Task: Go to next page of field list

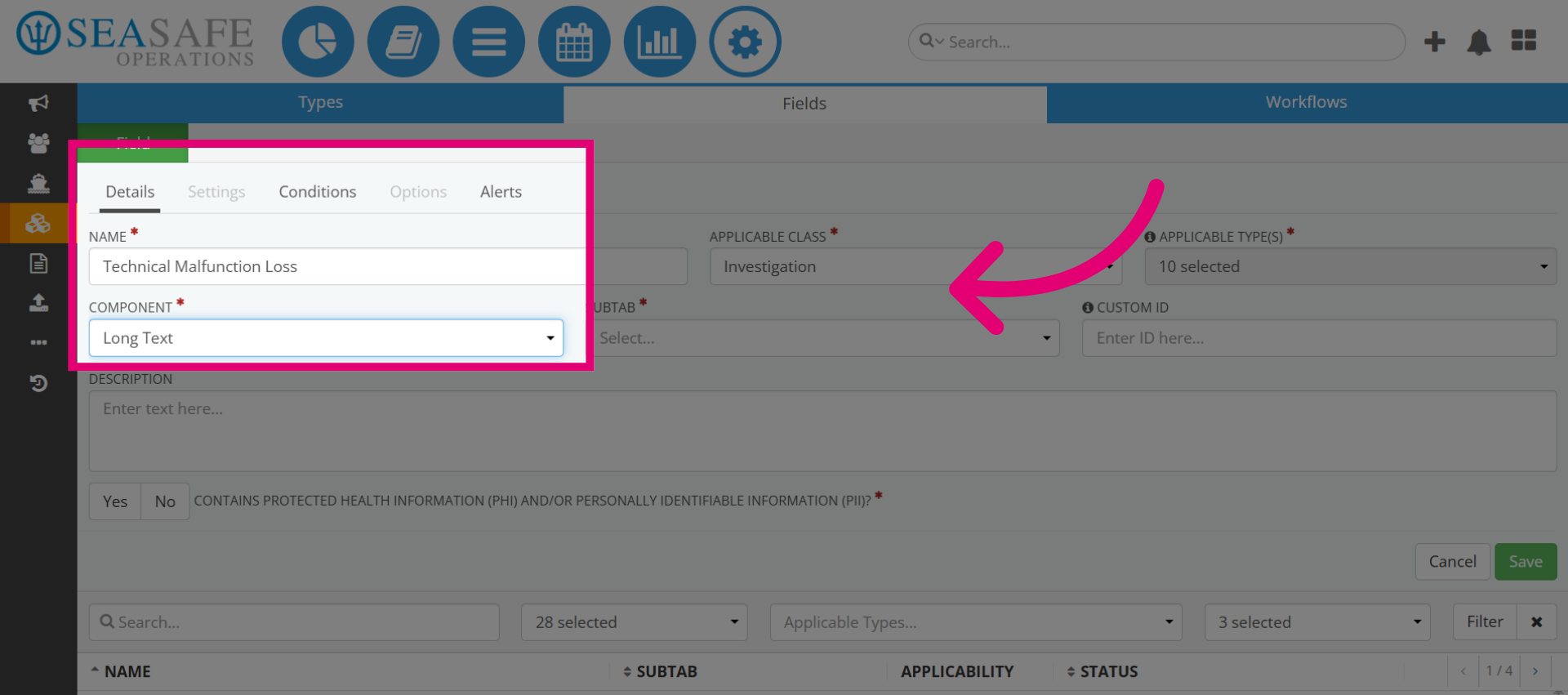Action: [x=1535, y=671]
